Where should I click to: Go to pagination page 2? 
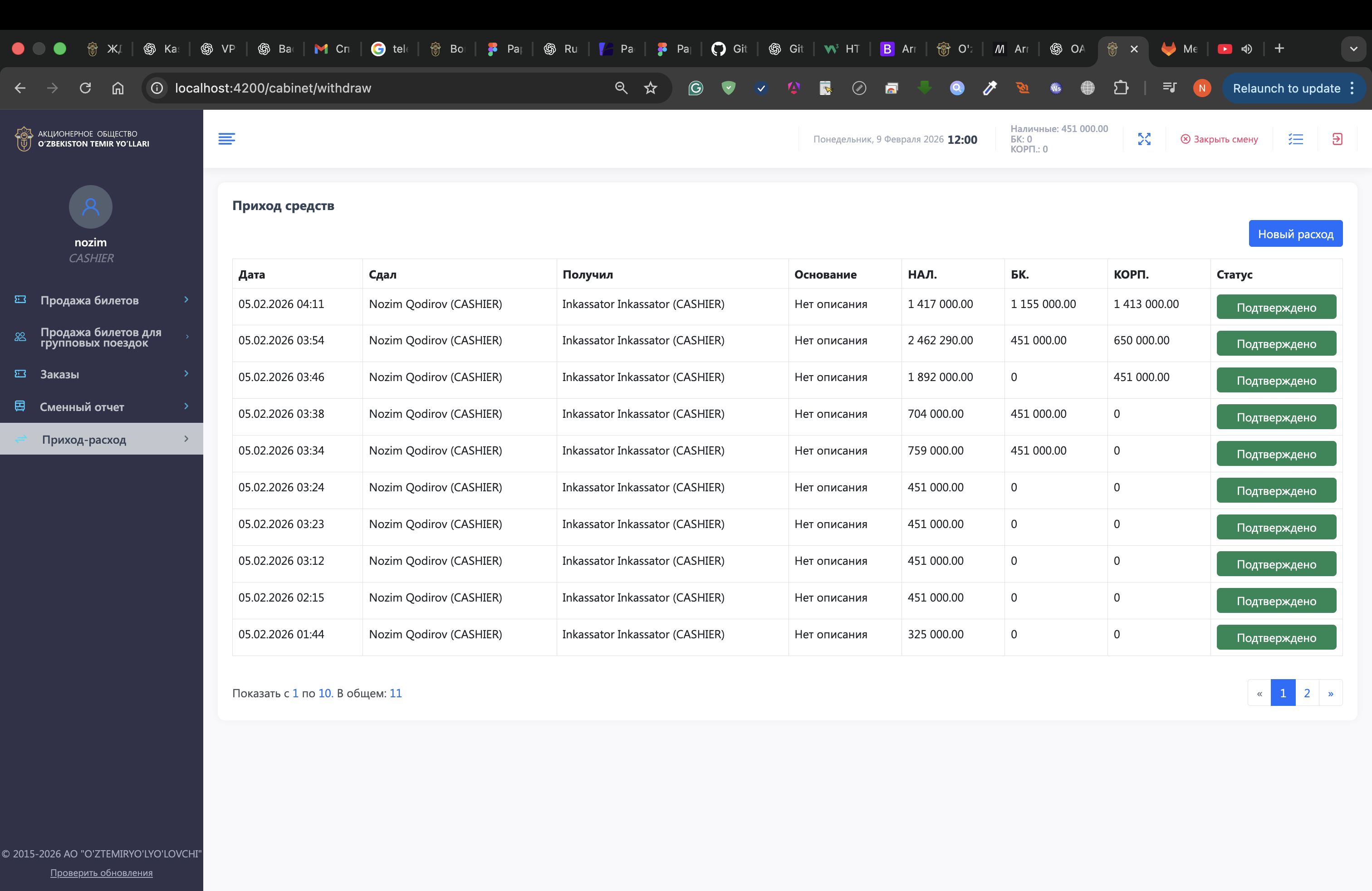pyautogui.click(x=1306, y=693)
